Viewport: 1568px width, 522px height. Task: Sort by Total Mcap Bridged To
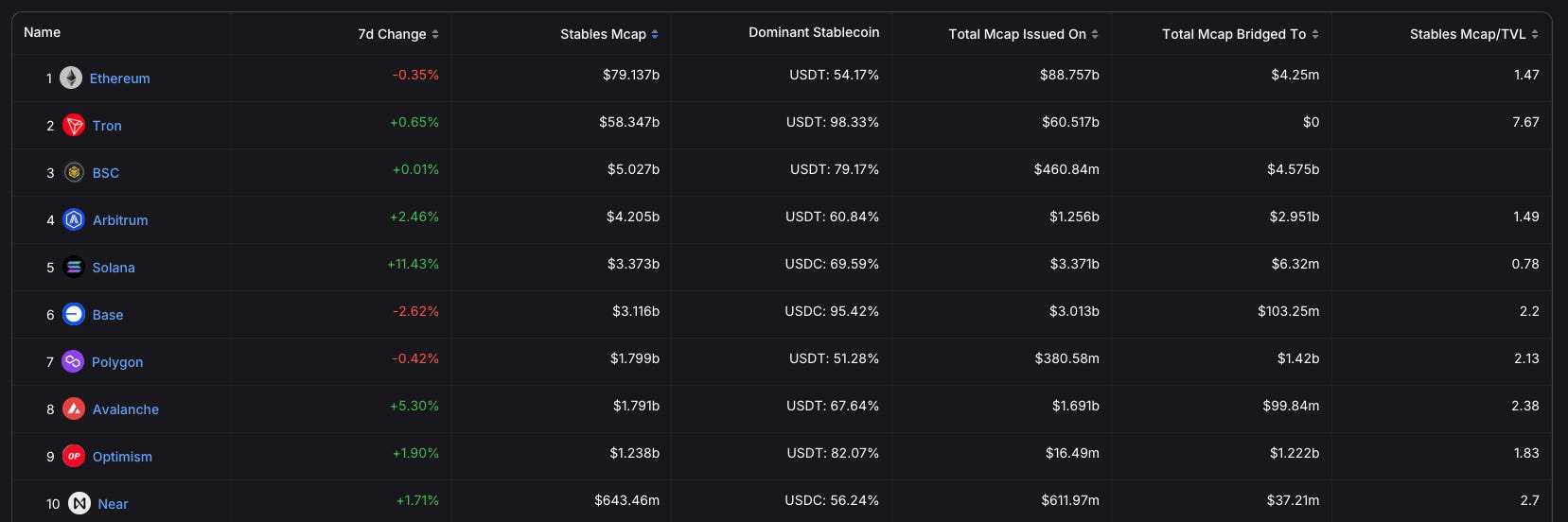[1240, 34]
